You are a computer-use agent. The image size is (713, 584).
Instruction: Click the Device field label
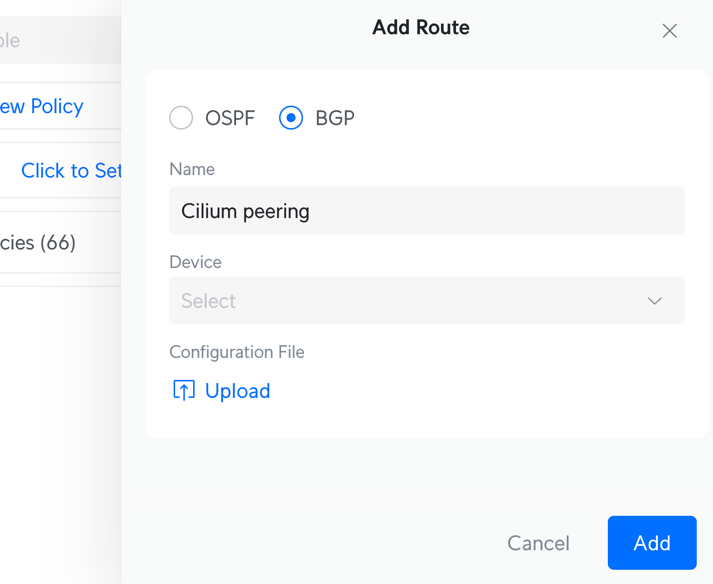coord(195,262)
